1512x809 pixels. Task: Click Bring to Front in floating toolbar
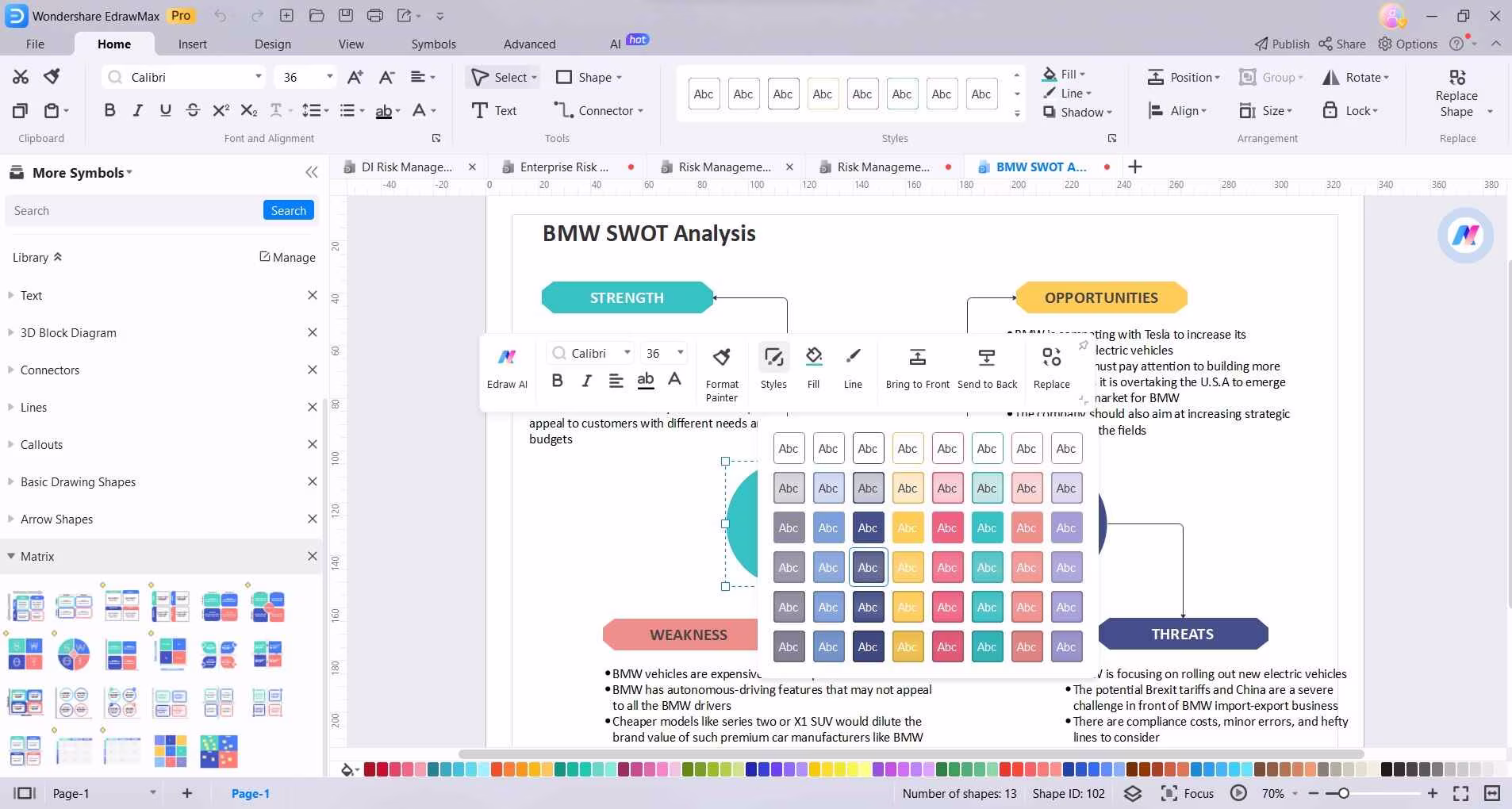coord(917,366)
